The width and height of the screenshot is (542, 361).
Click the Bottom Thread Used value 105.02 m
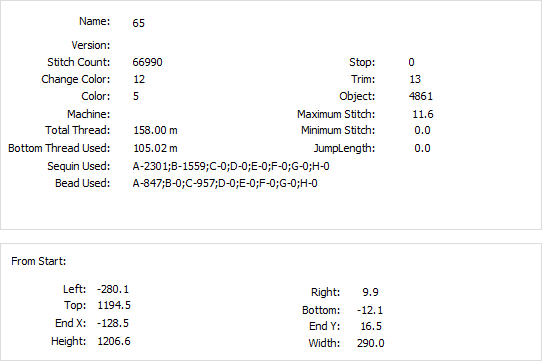pyautogui.click(x=155, y=148)
